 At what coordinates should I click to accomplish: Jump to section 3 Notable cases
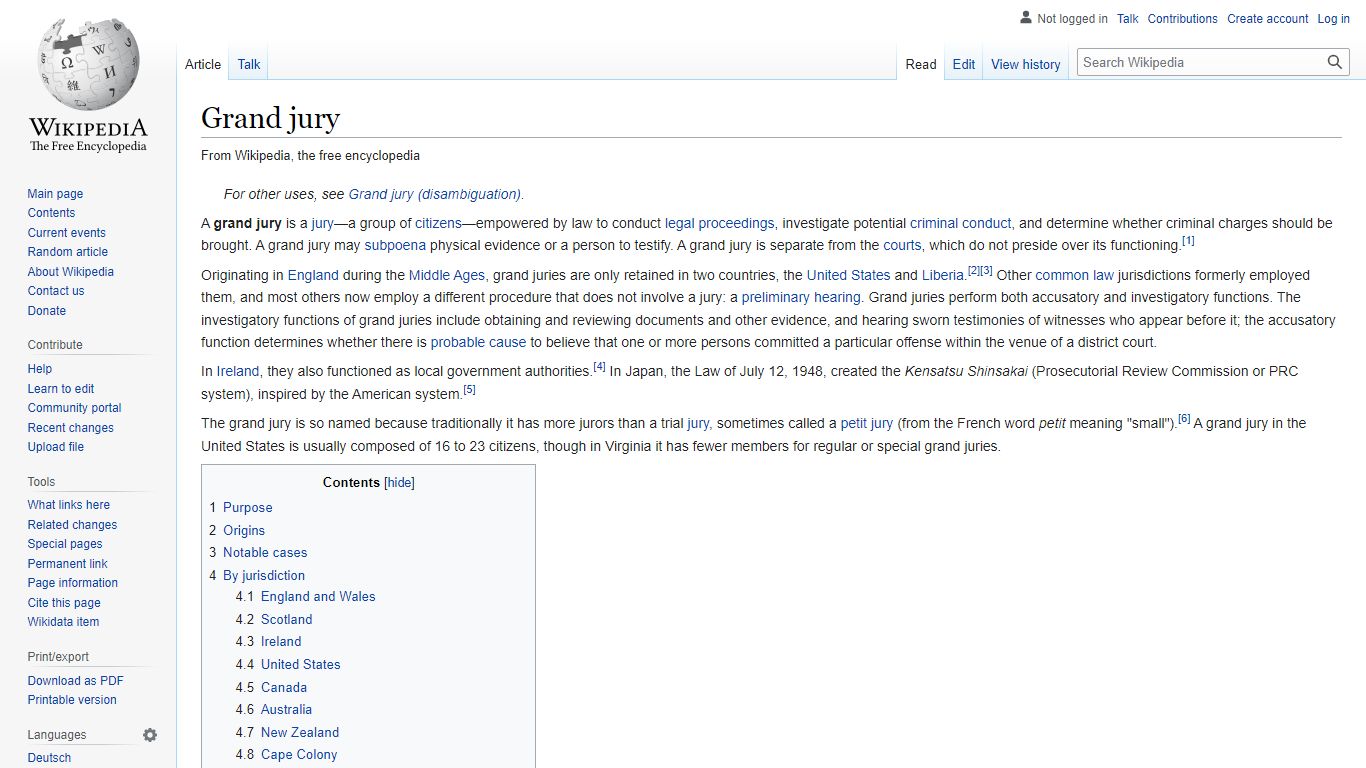coord(258,553)
